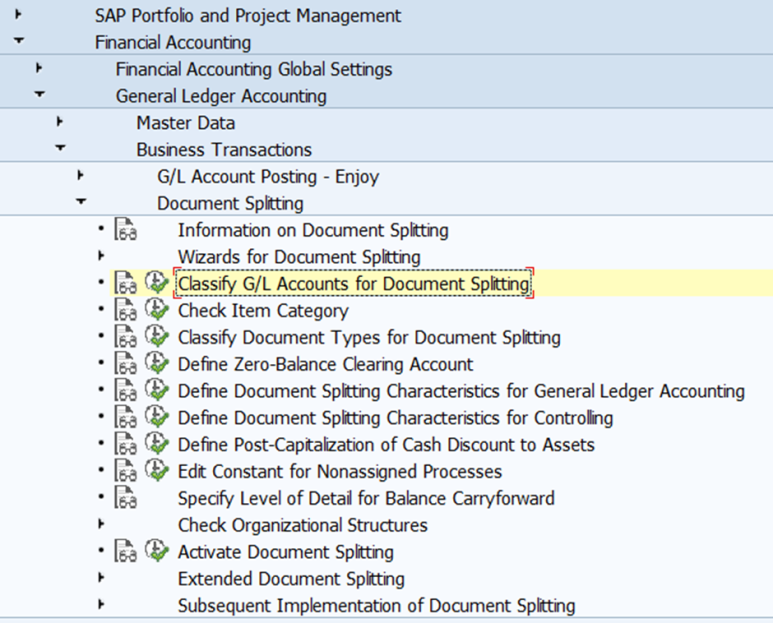Expand Check Organizational Structures node
This screenshot has width=773, height=623.
pos(101,523)
